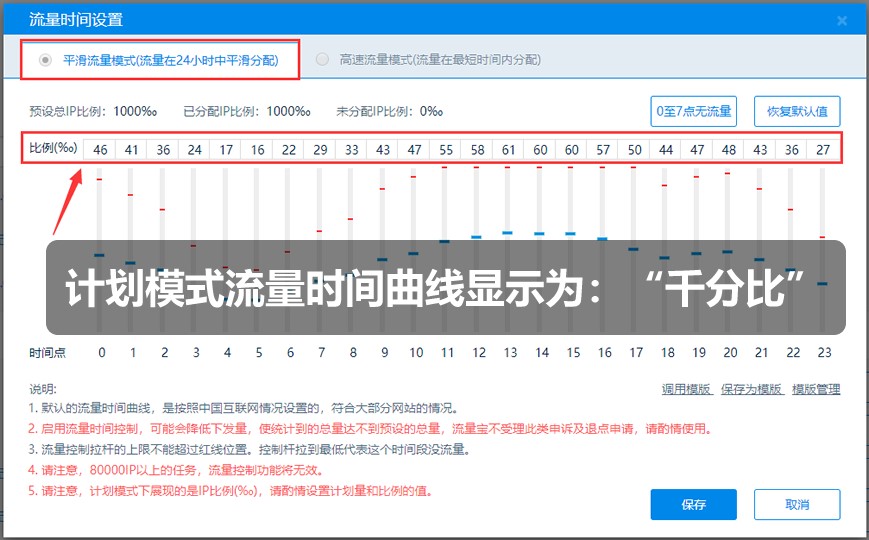Click the slider handle for hour 15
869x540 pixels.
click(x=570, y=234)
